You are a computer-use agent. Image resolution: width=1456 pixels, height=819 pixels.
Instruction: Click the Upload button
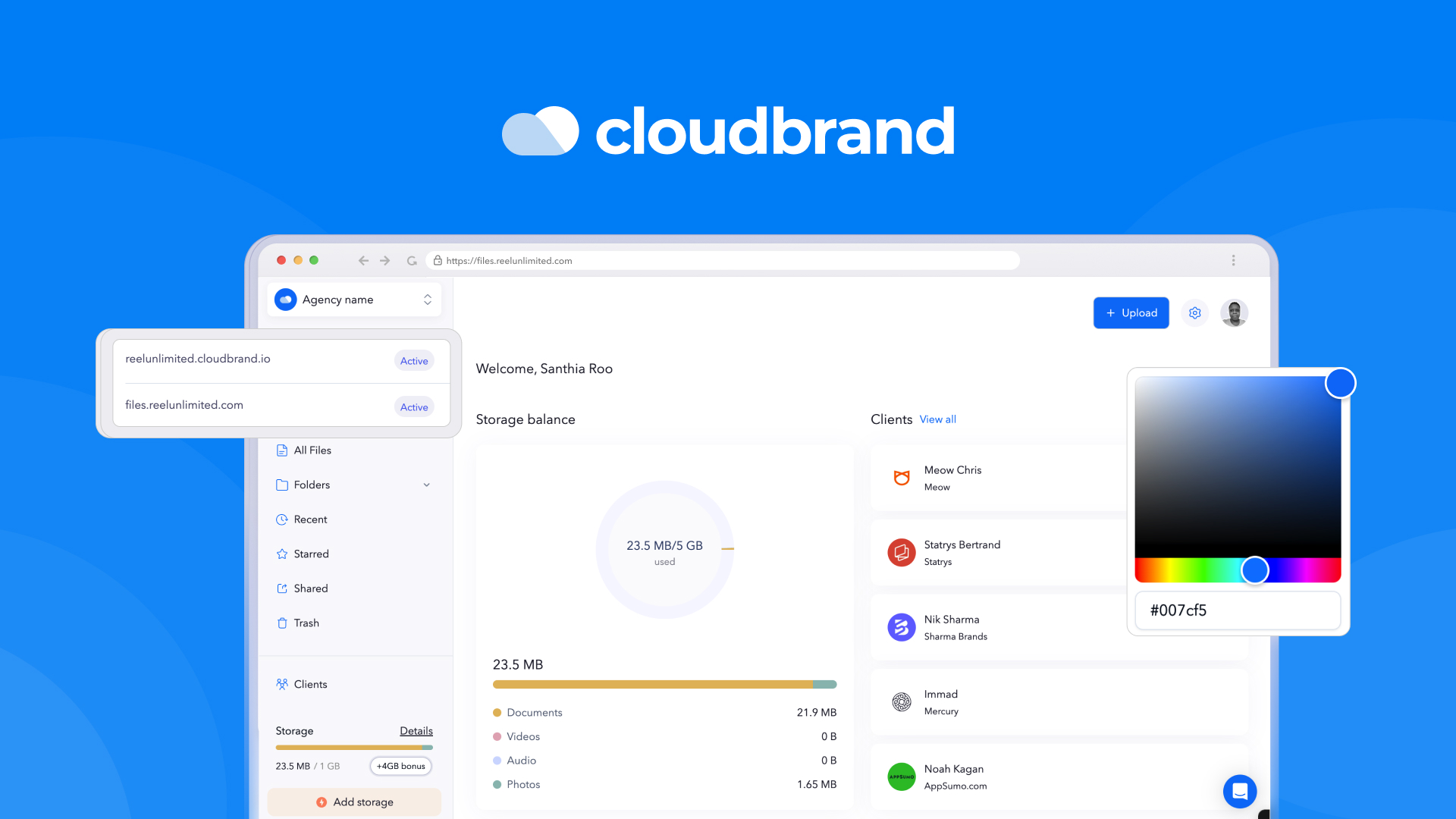tap(1130, 313)
